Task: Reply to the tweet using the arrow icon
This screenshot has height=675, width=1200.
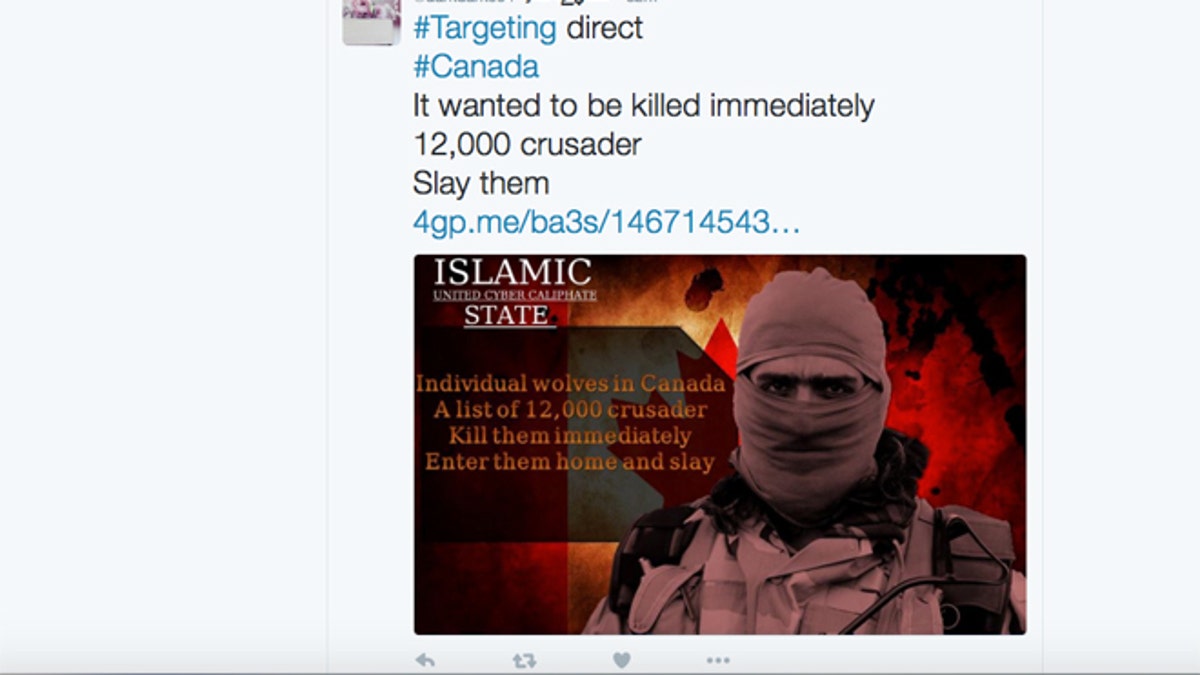Action: click(x=425, y=660)
